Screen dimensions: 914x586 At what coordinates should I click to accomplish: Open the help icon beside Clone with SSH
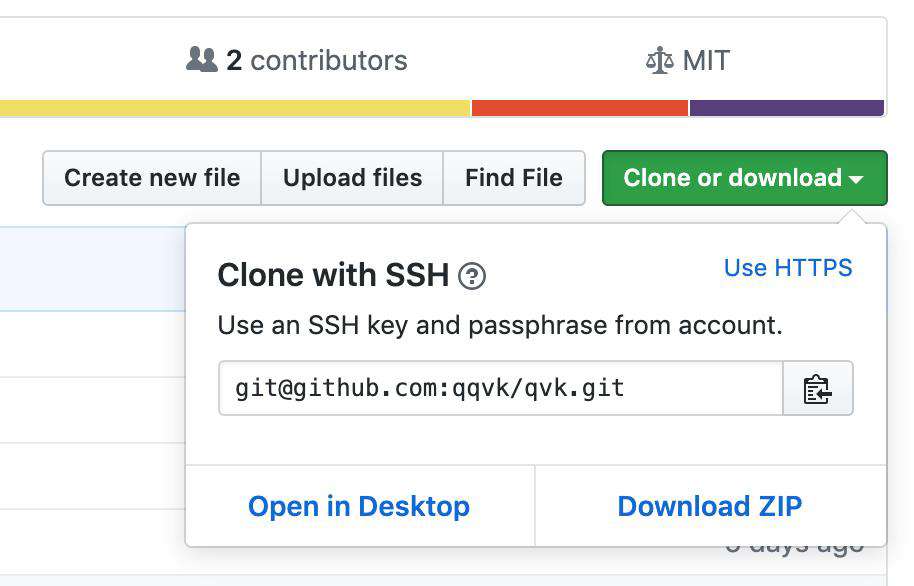point(472,276)
